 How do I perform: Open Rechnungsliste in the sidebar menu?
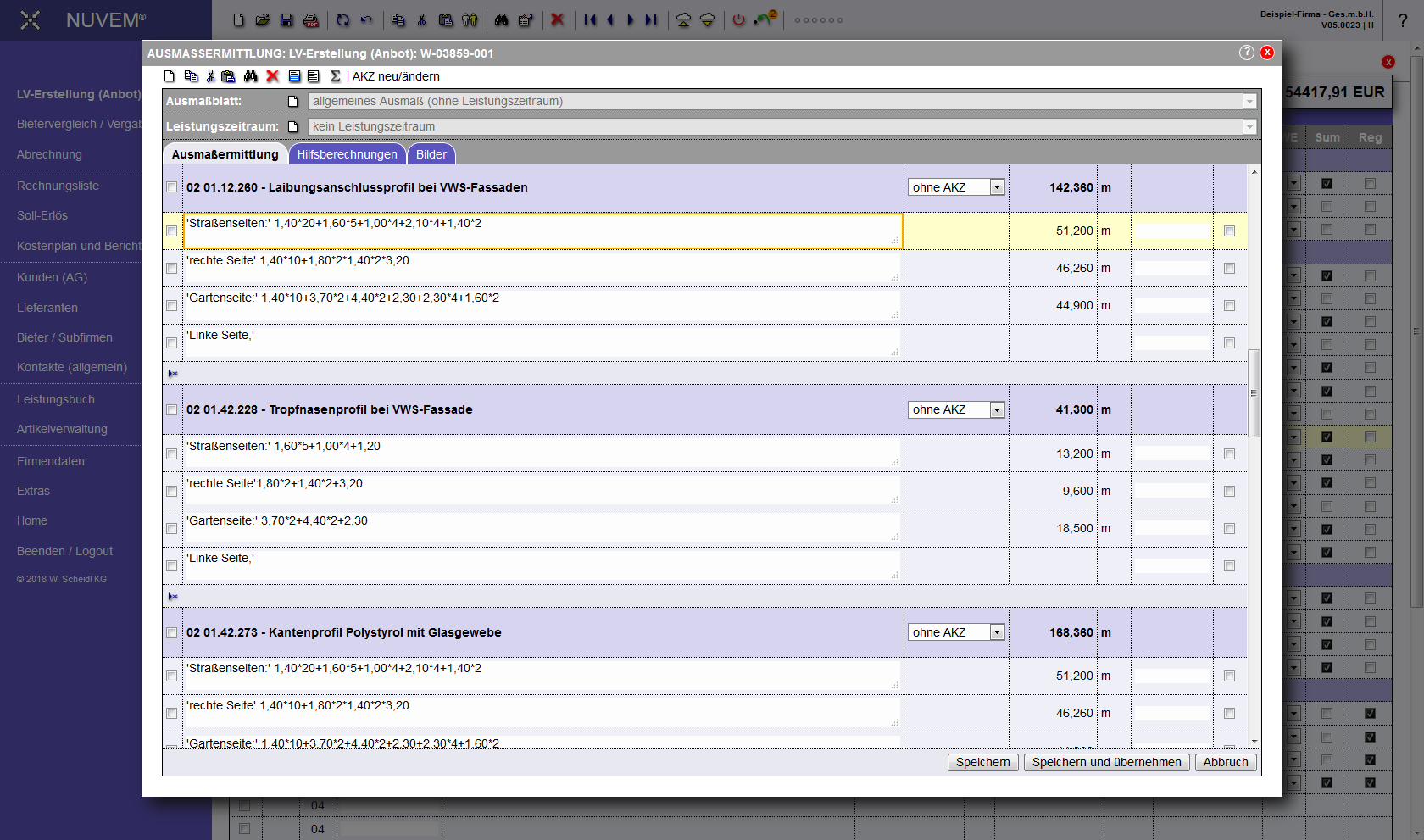(x=58, y=186)
